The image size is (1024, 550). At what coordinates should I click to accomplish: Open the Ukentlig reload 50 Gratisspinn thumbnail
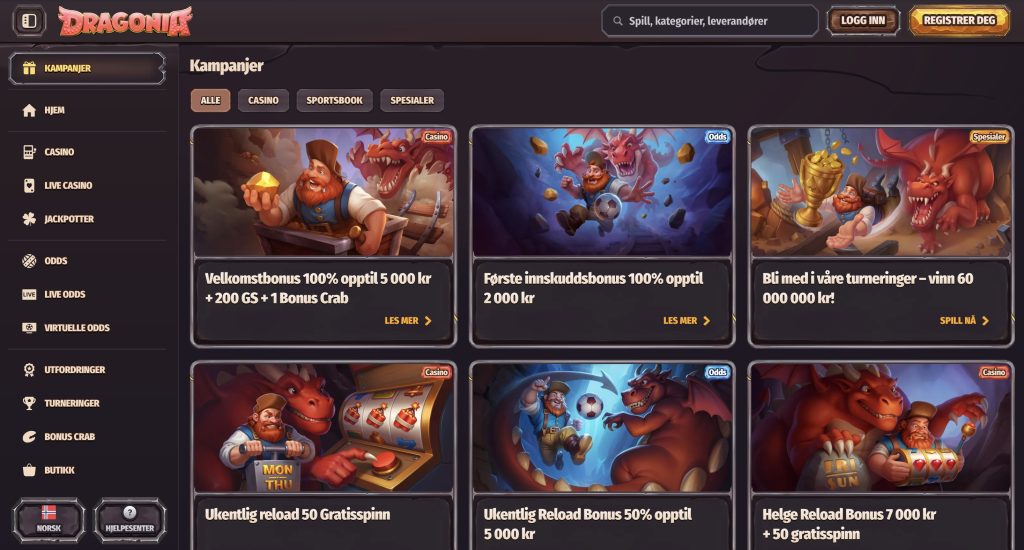[x=323, y=428]
